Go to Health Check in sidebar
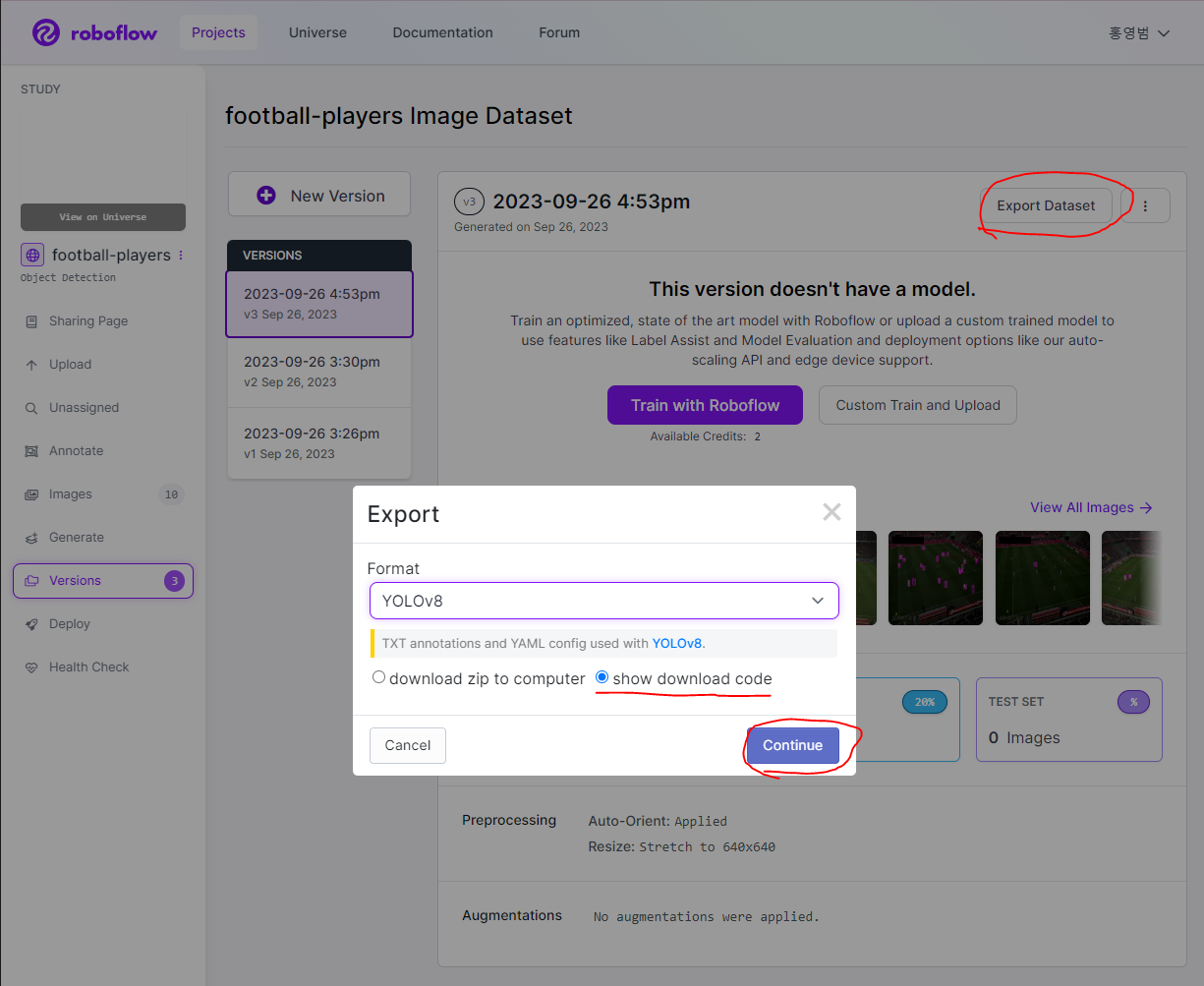This screenshot has width=1204, height=986. 89,667
